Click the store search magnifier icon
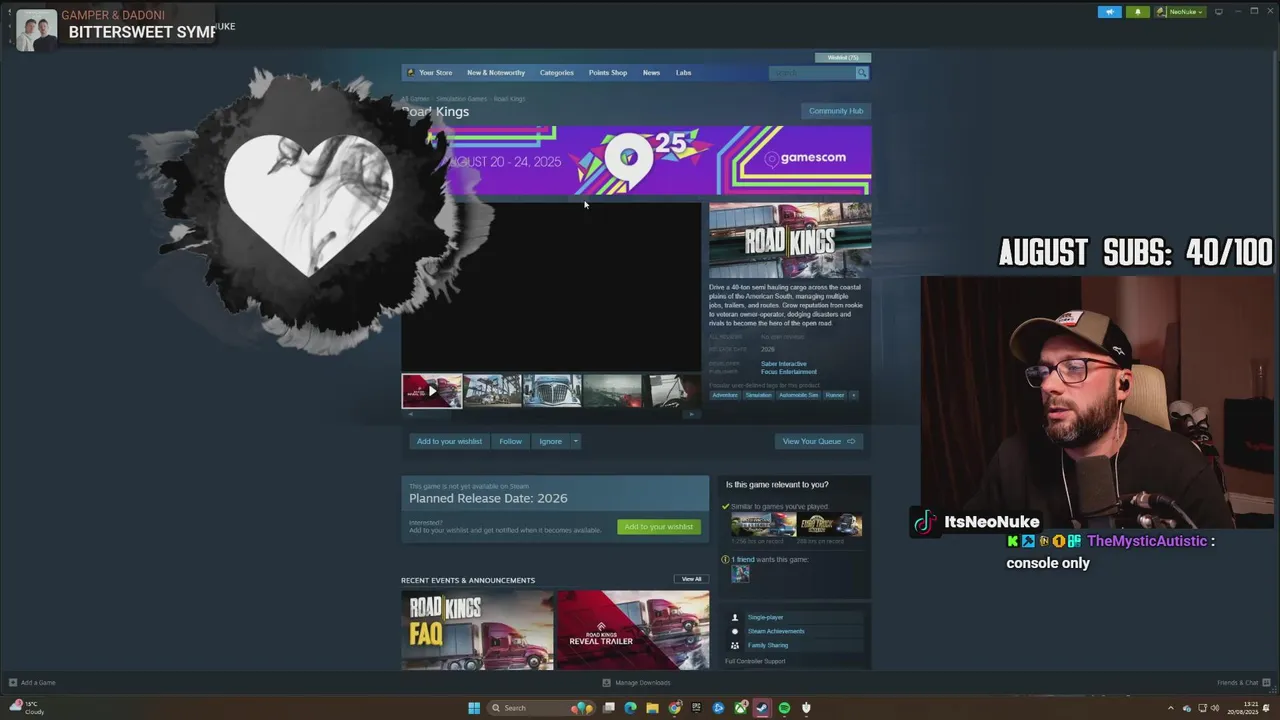Screen dimensions: 1280x720 [x=862, y=73]
